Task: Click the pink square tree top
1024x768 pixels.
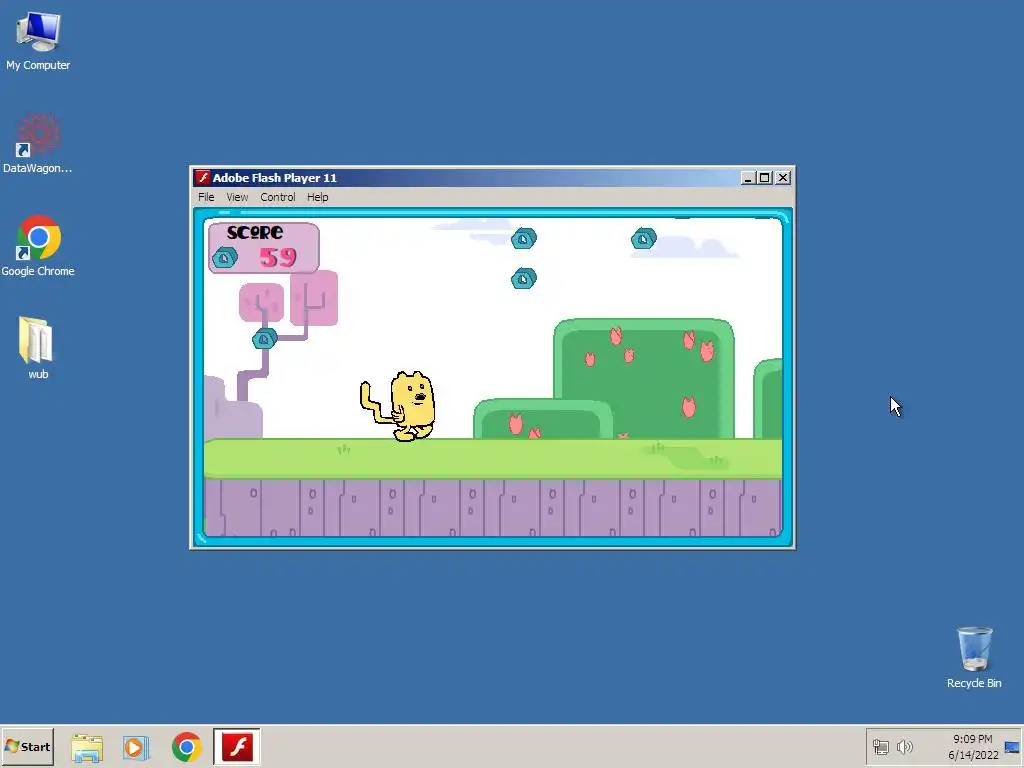Action: click(x=313, y=298)
